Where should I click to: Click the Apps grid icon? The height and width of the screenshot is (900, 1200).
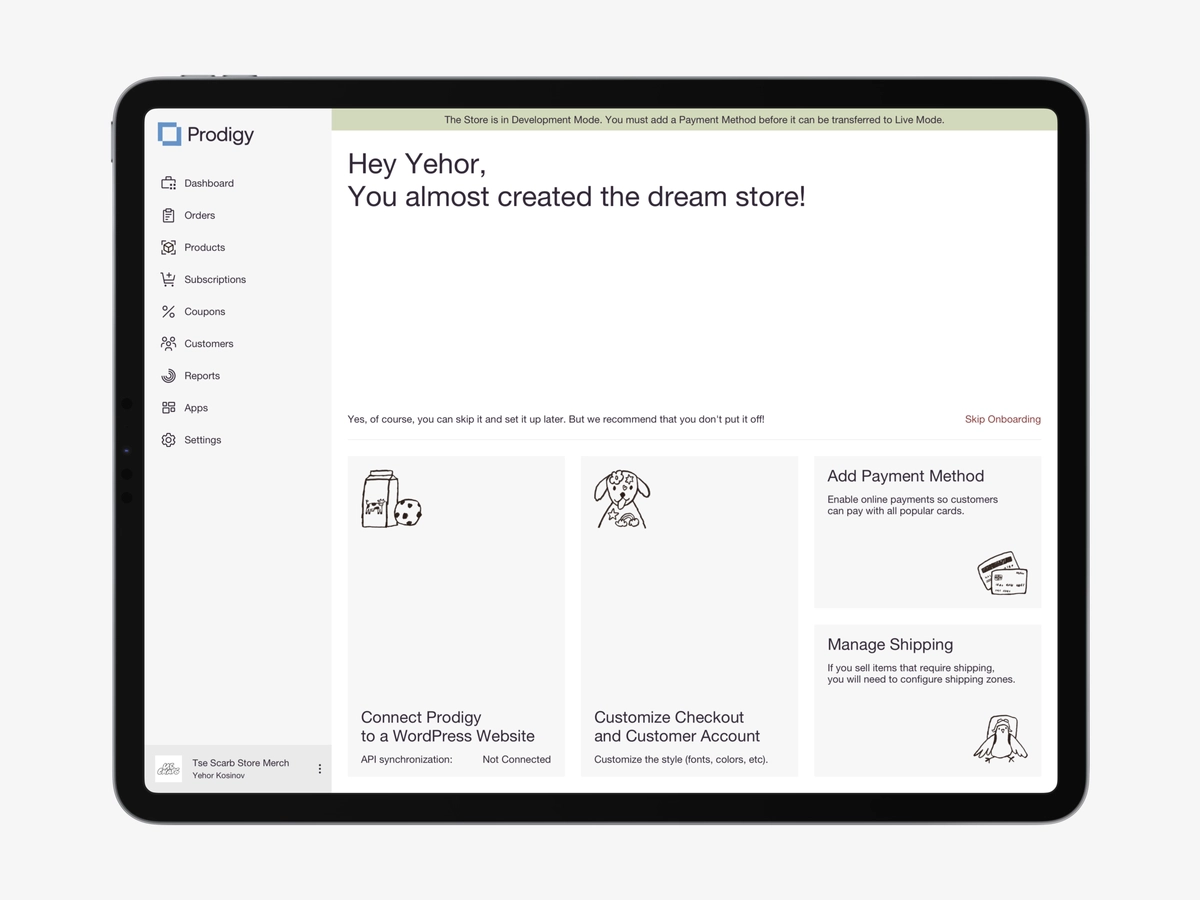click(168, 407)
